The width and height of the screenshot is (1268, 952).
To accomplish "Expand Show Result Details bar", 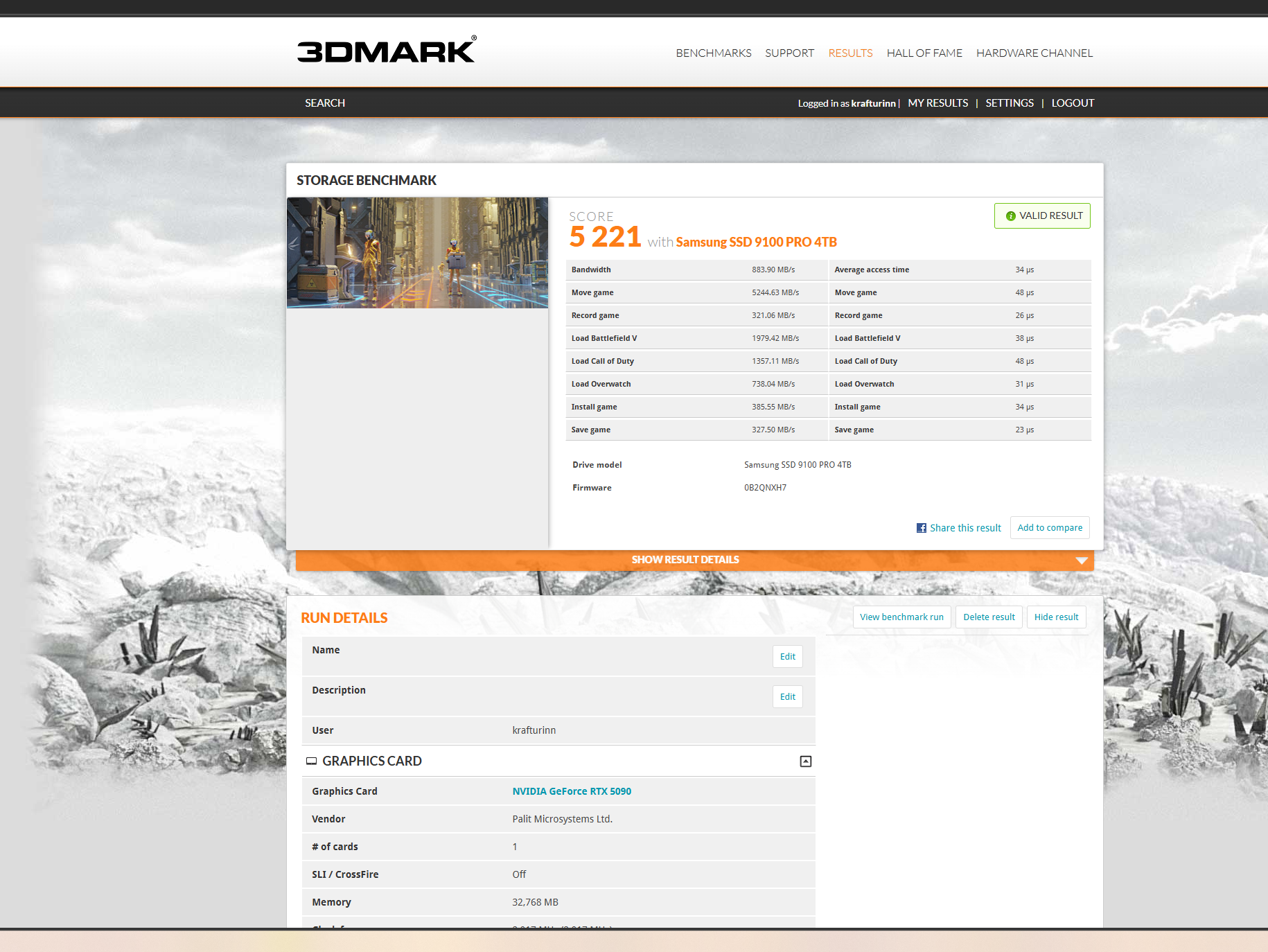I will click(x=685, y=560).
